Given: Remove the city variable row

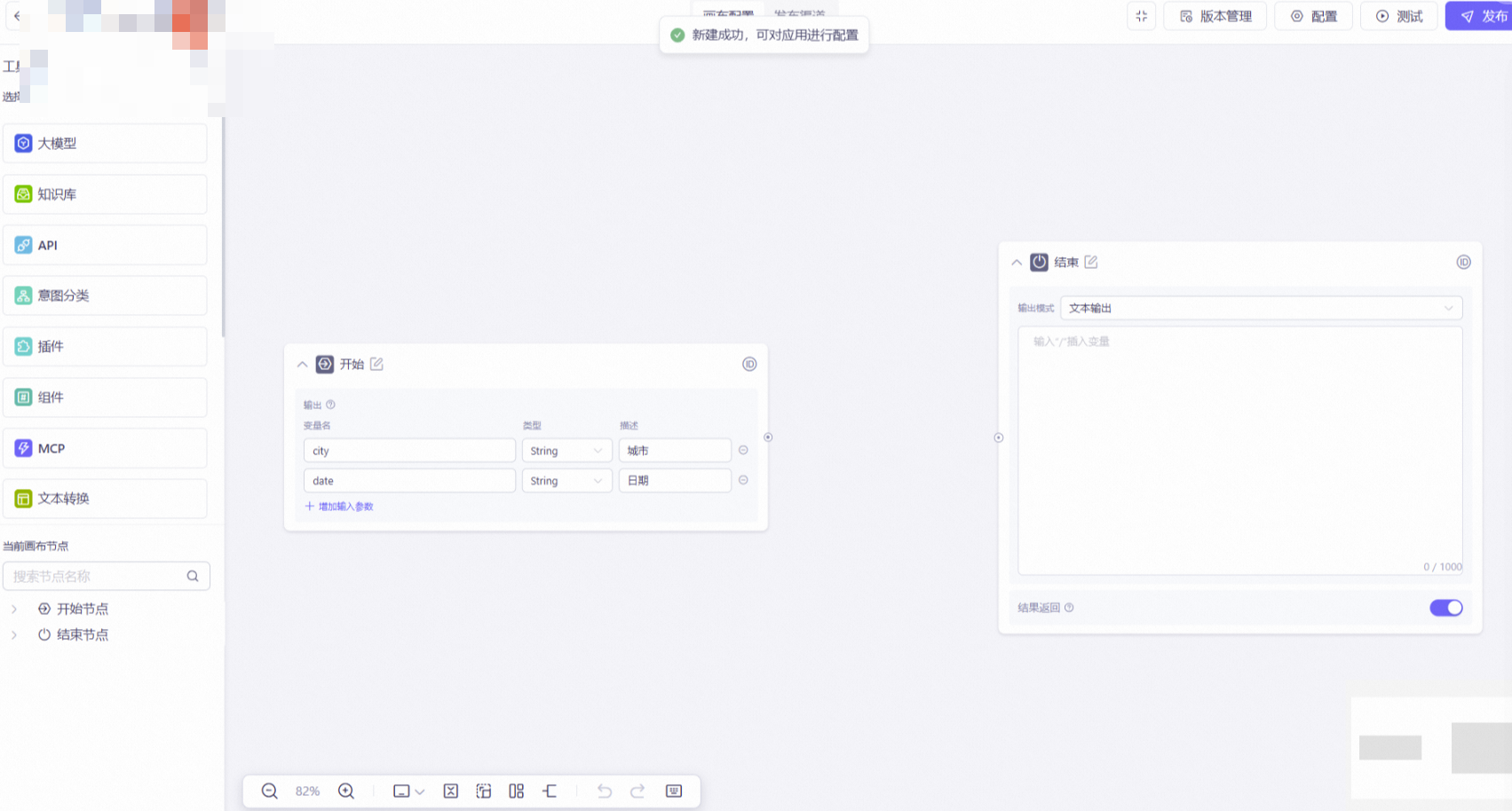Looking at the screenshot, I should pos(744,450).
